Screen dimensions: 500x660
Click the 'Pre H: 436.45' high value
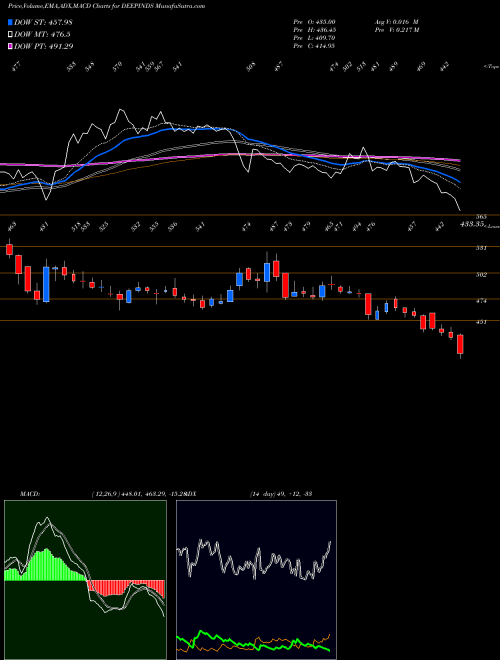(314, 30)
